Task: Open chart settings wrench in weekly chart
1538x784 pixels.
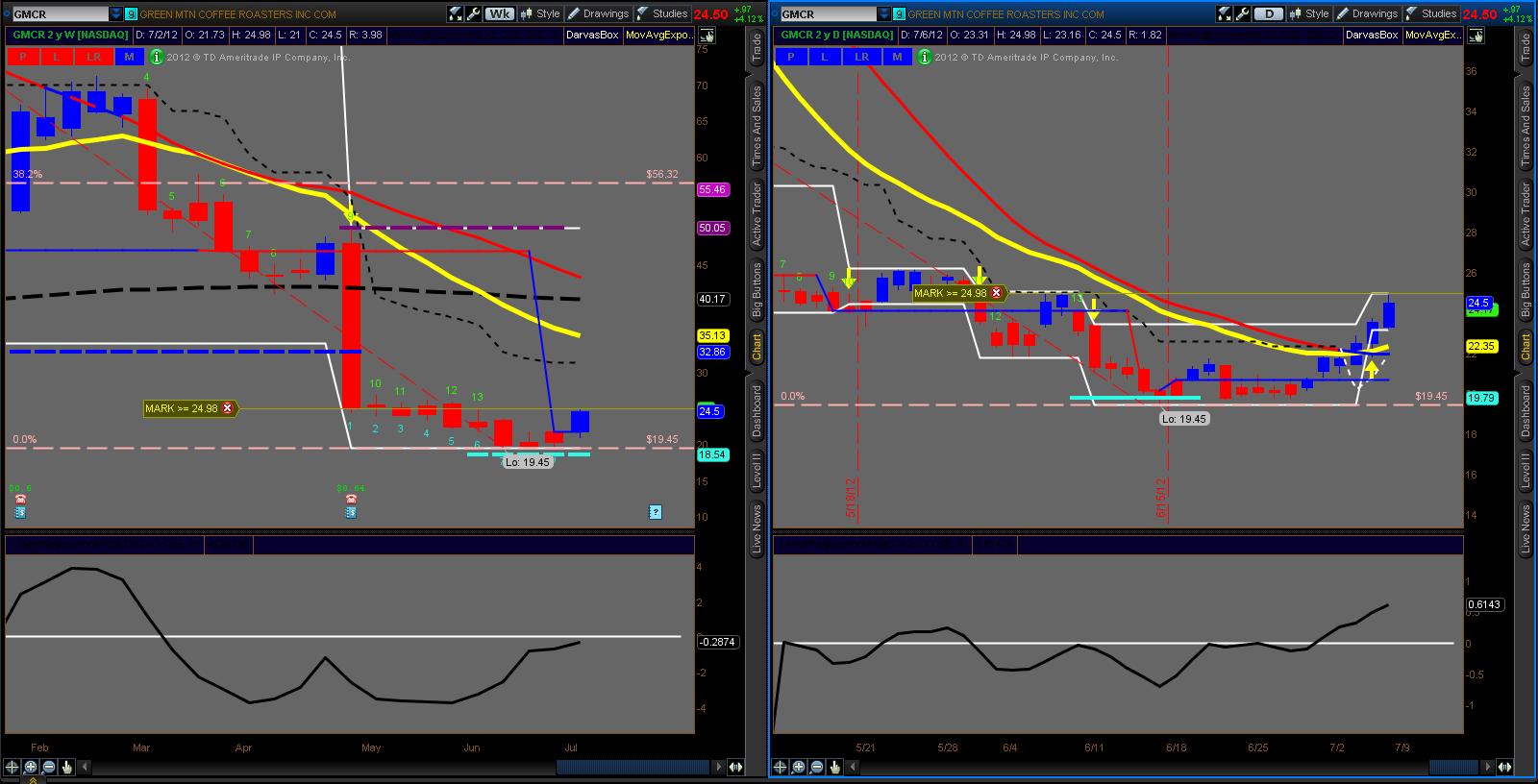Action: click(x=473, y=13)
